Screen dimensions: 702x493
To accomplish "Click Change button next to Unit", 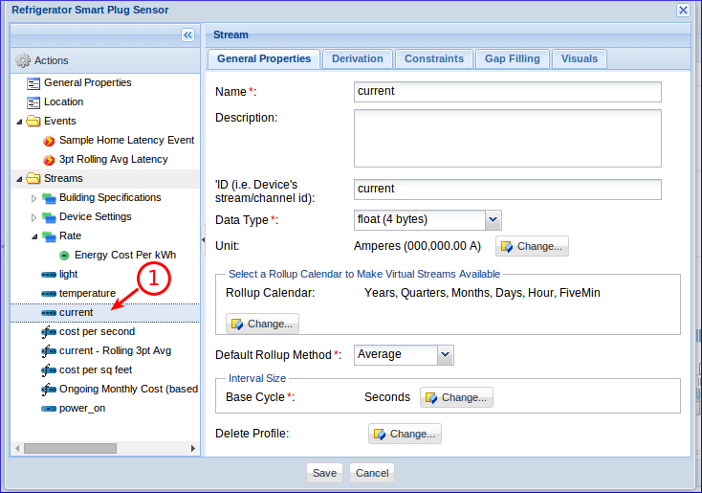I will click(x=532, y=246).
